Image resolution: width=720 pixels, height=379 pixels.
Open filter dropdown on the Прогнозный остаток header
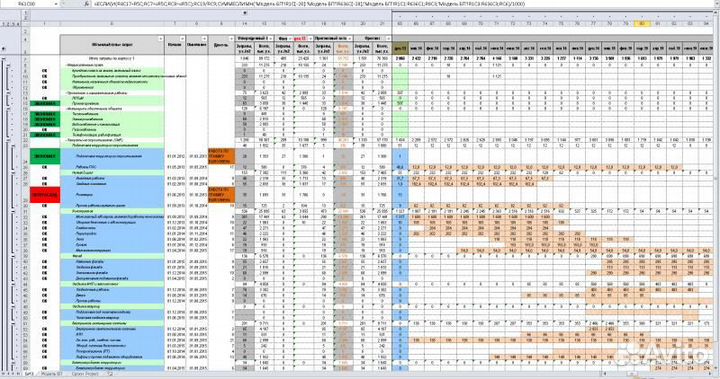(350, 38)
